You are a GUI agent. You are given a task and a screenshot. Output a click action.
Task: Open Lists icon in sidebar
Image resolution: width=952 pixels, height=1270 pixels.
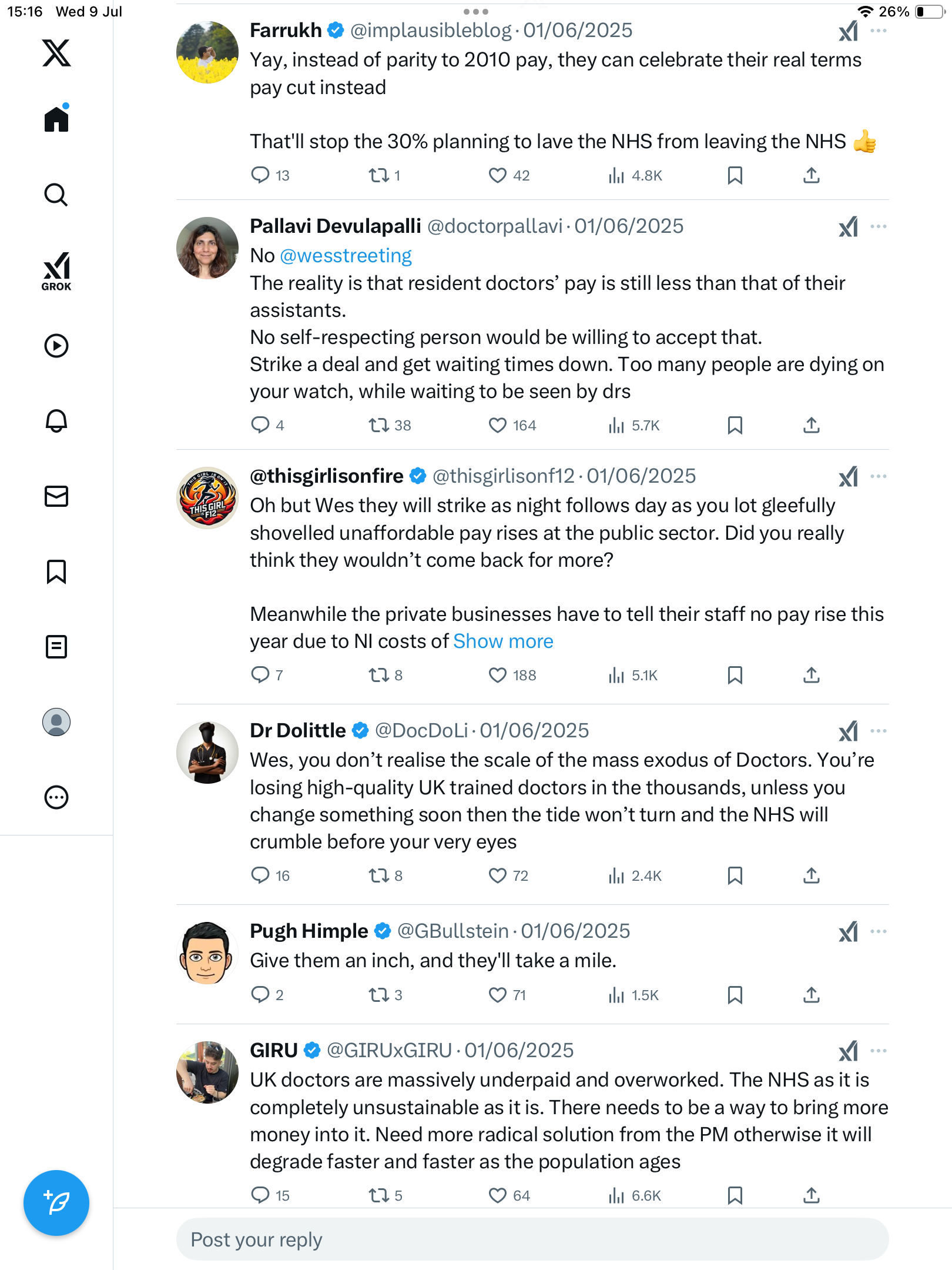coord(56,647)
